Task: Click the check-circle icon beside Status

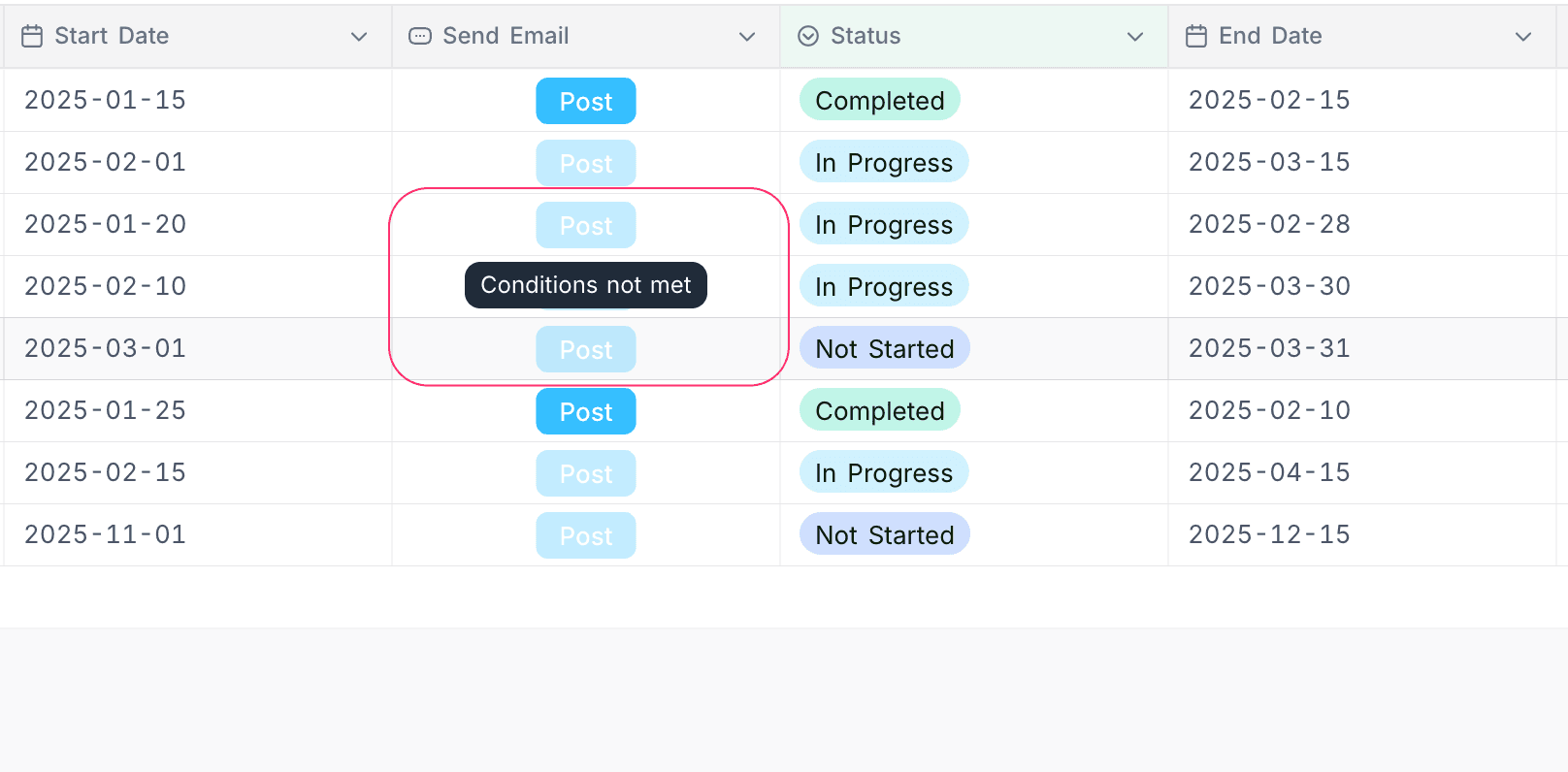Action: coord(808,37)
